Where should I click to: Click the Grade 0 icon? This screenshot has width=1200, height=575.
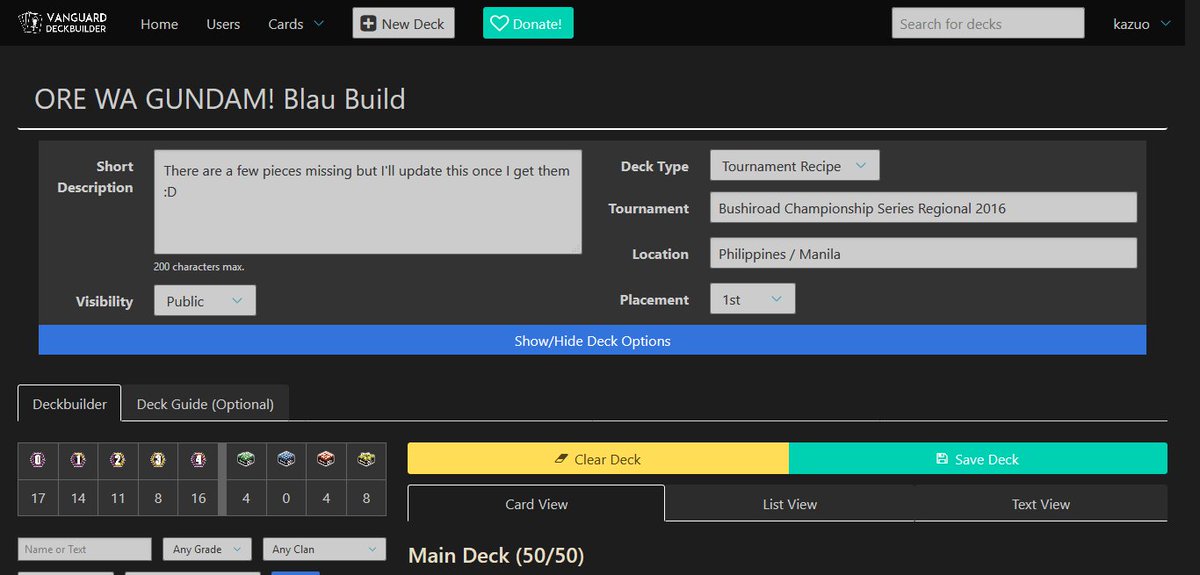[38, 460]
